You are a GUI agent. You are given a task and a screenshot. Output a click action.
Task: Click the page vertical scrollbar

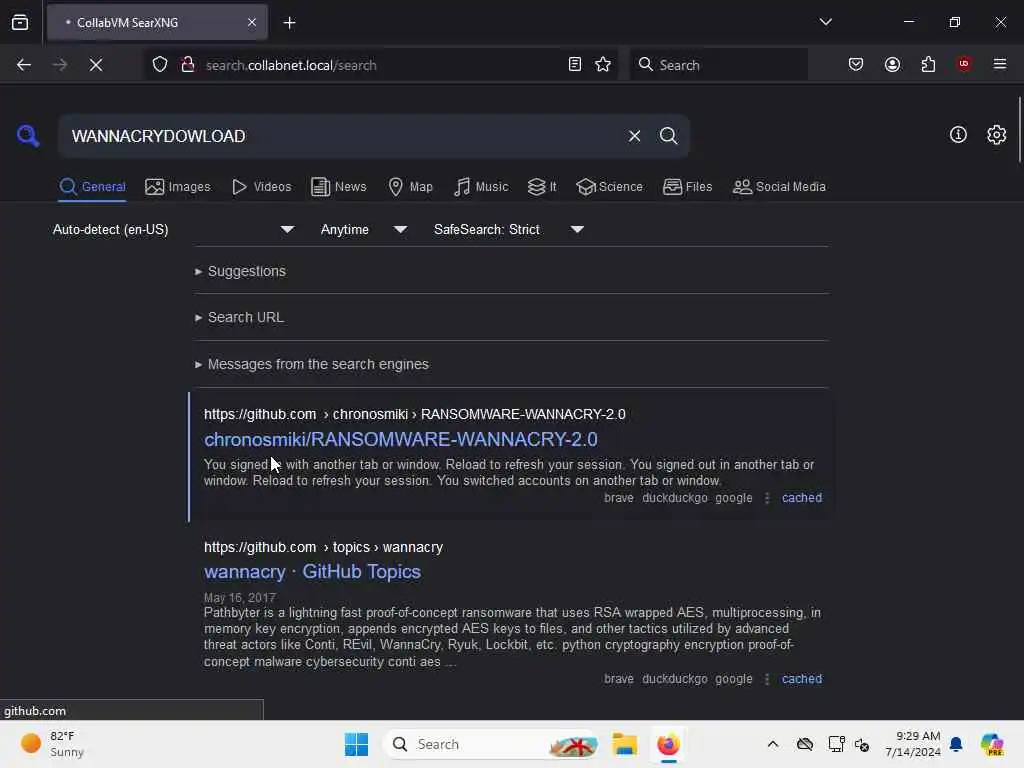(x=1019, y=130)
